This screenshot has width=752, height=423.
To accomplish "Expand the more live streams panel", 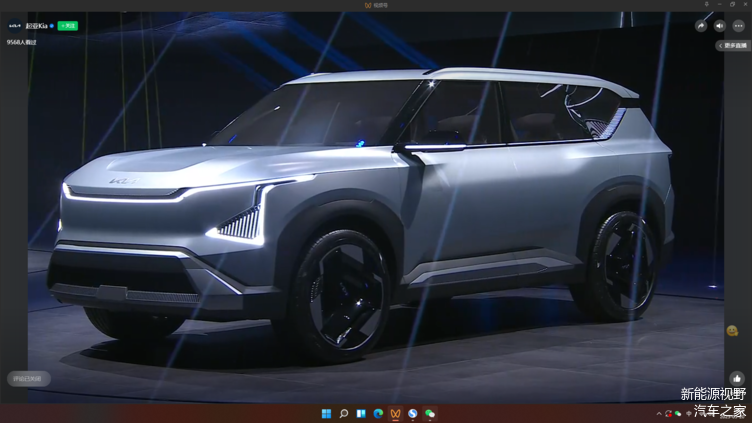I will click(x=733, y=46).
